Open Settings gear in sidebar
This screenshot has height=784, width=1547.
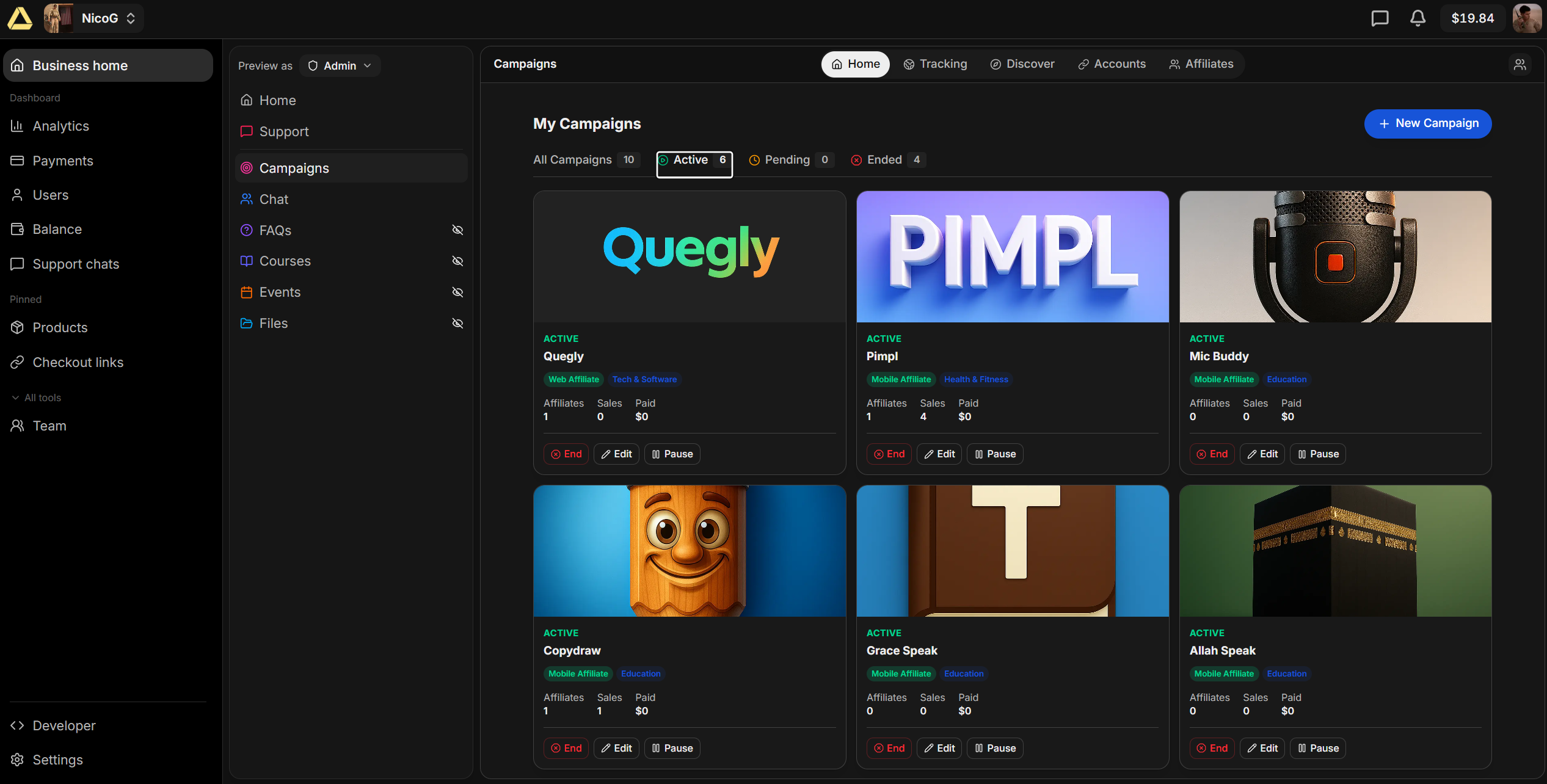click(57, 760)
